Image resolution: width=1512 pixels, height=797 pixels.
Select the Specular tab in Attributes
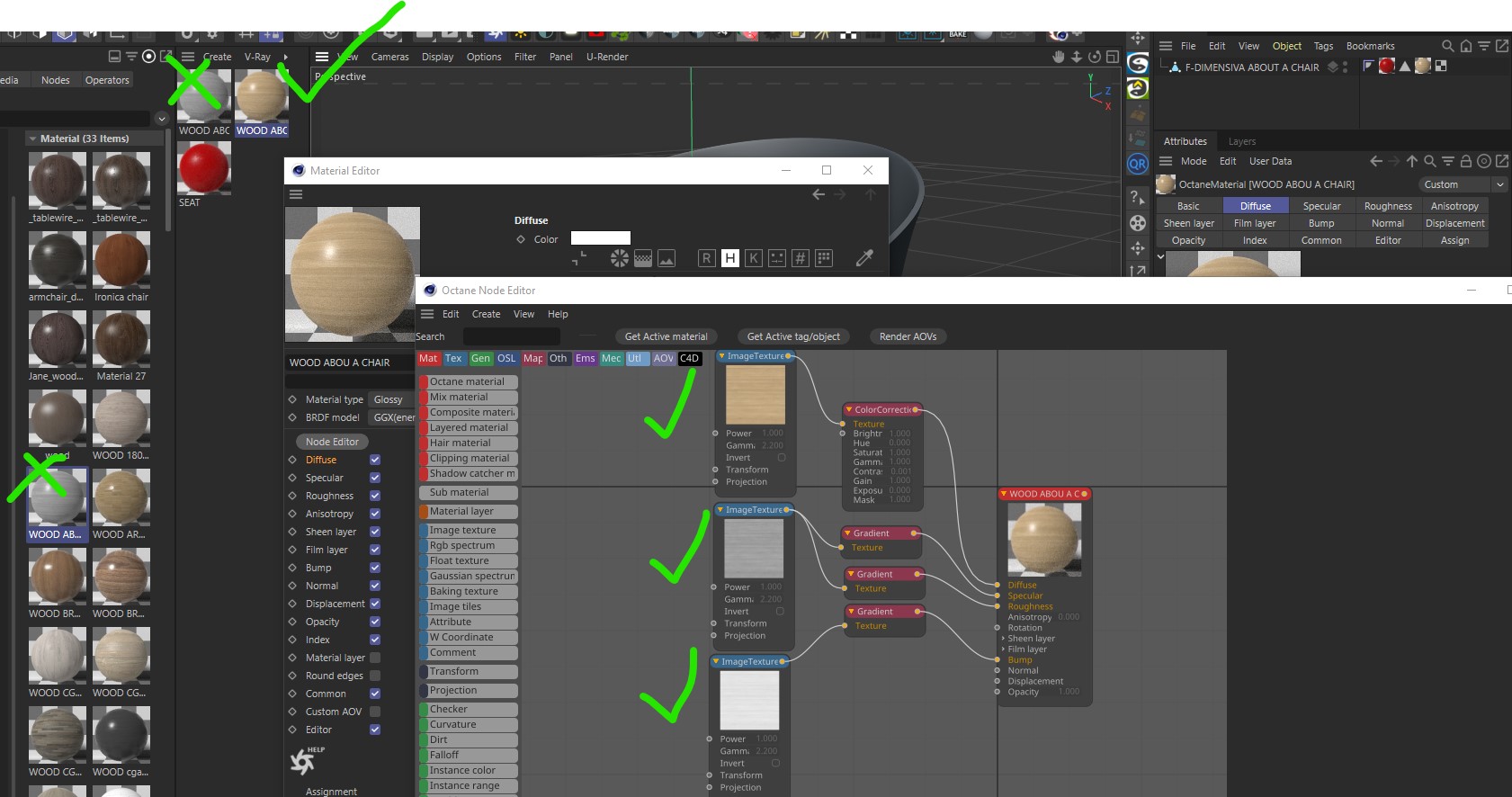1321,206
